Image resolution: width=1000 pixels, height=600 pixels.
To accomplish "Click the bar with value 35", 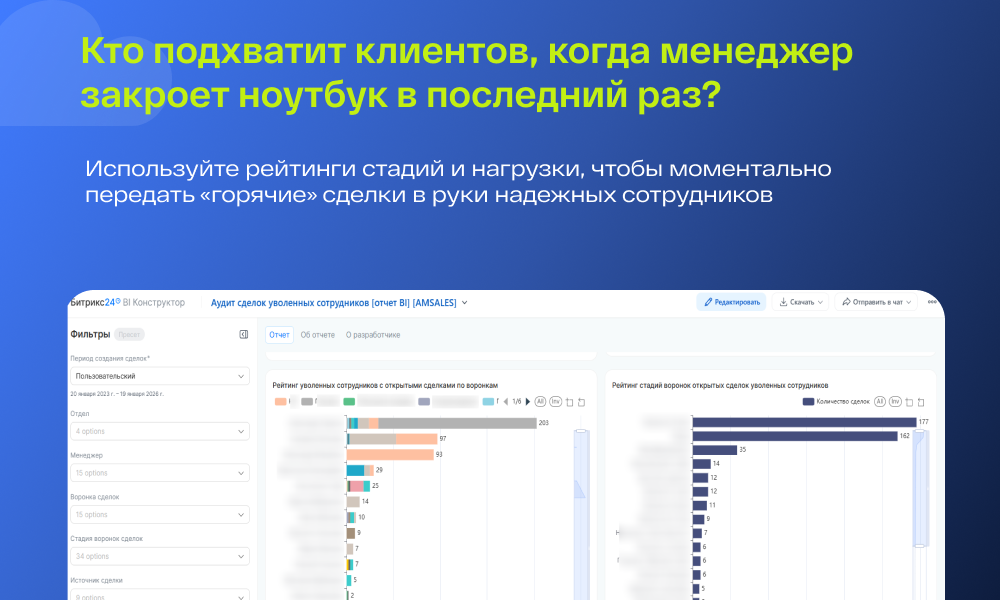I will pyautogui.click(x=715, y=450).
